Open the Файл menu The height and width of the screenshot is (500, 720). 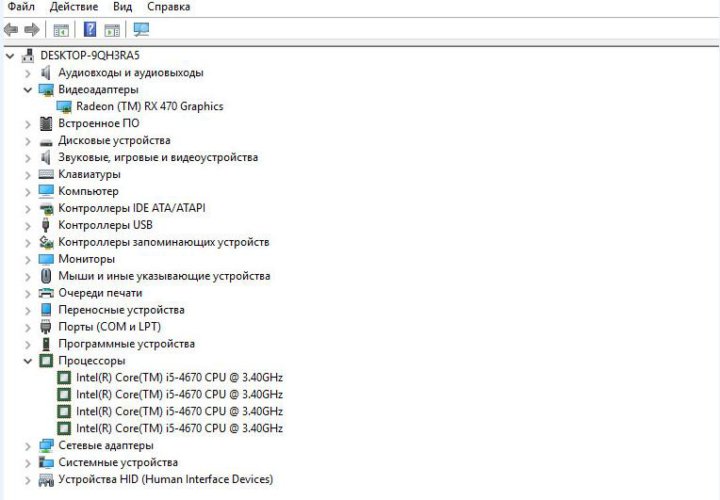pos(21,7)
